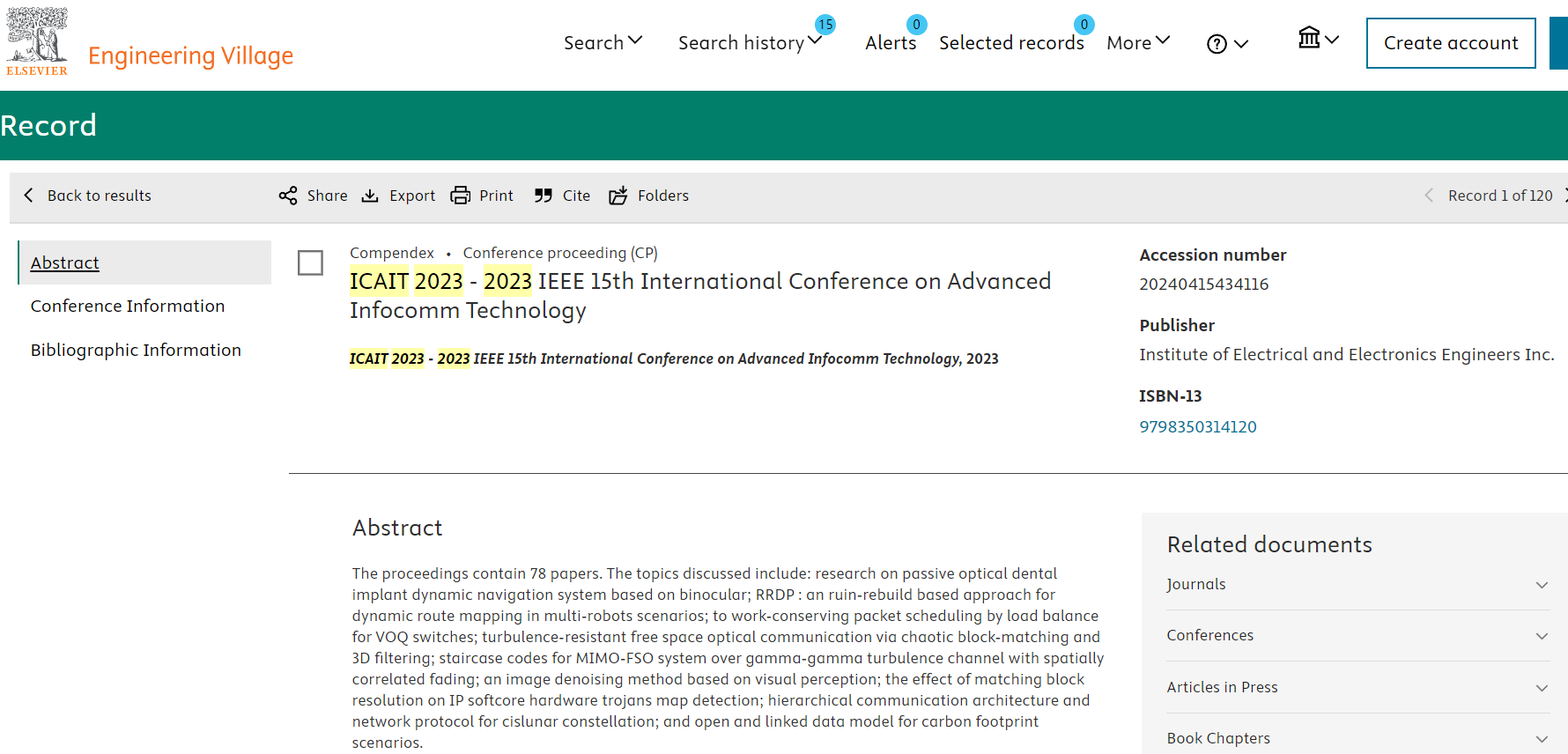Open the More dropdown menu
The width and height of the screenshot is (1568, 754).
coord(1137,42)
